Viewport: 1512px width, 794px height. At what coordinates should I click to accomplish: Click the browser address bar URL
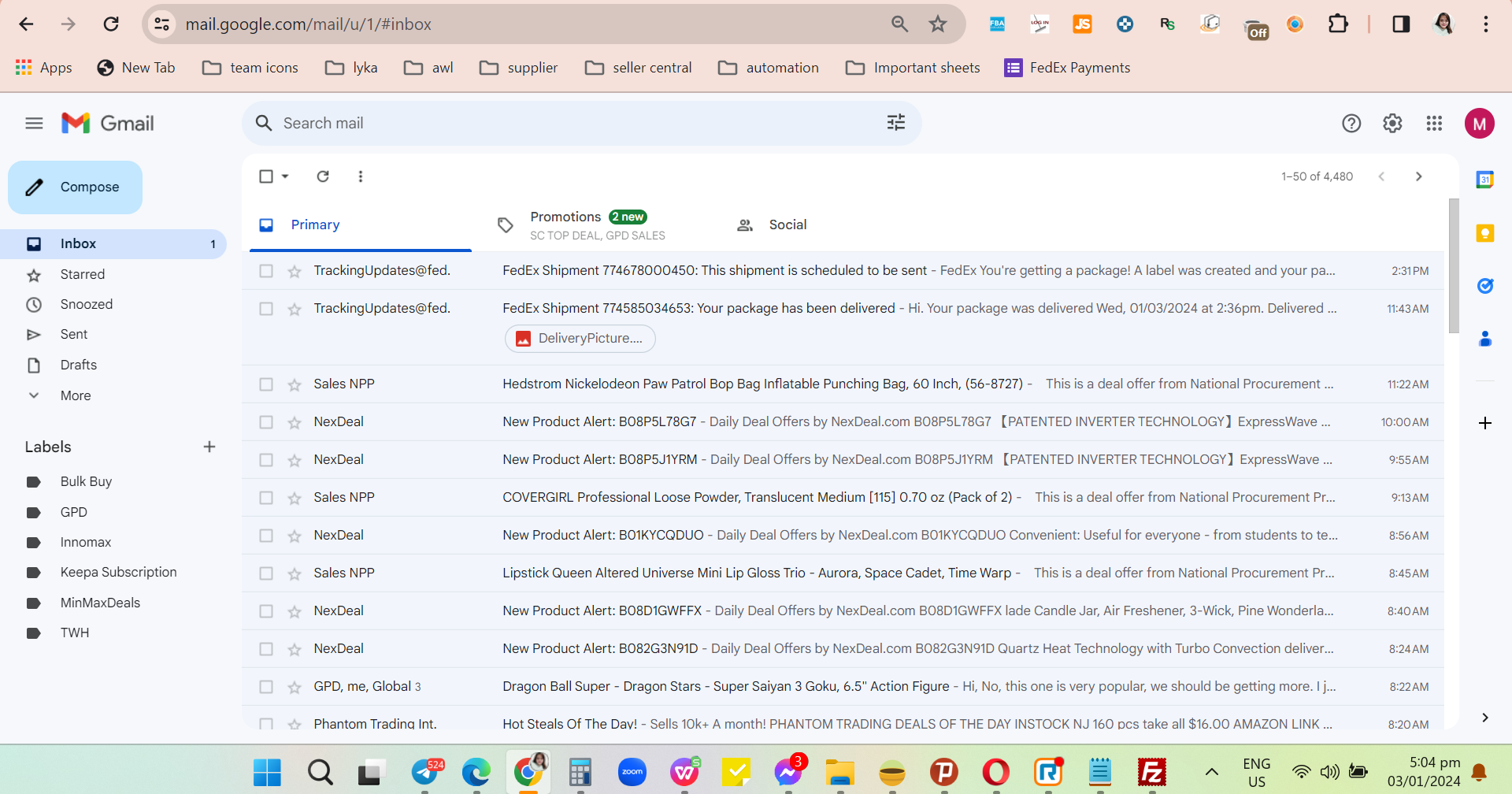coord(309,24)
